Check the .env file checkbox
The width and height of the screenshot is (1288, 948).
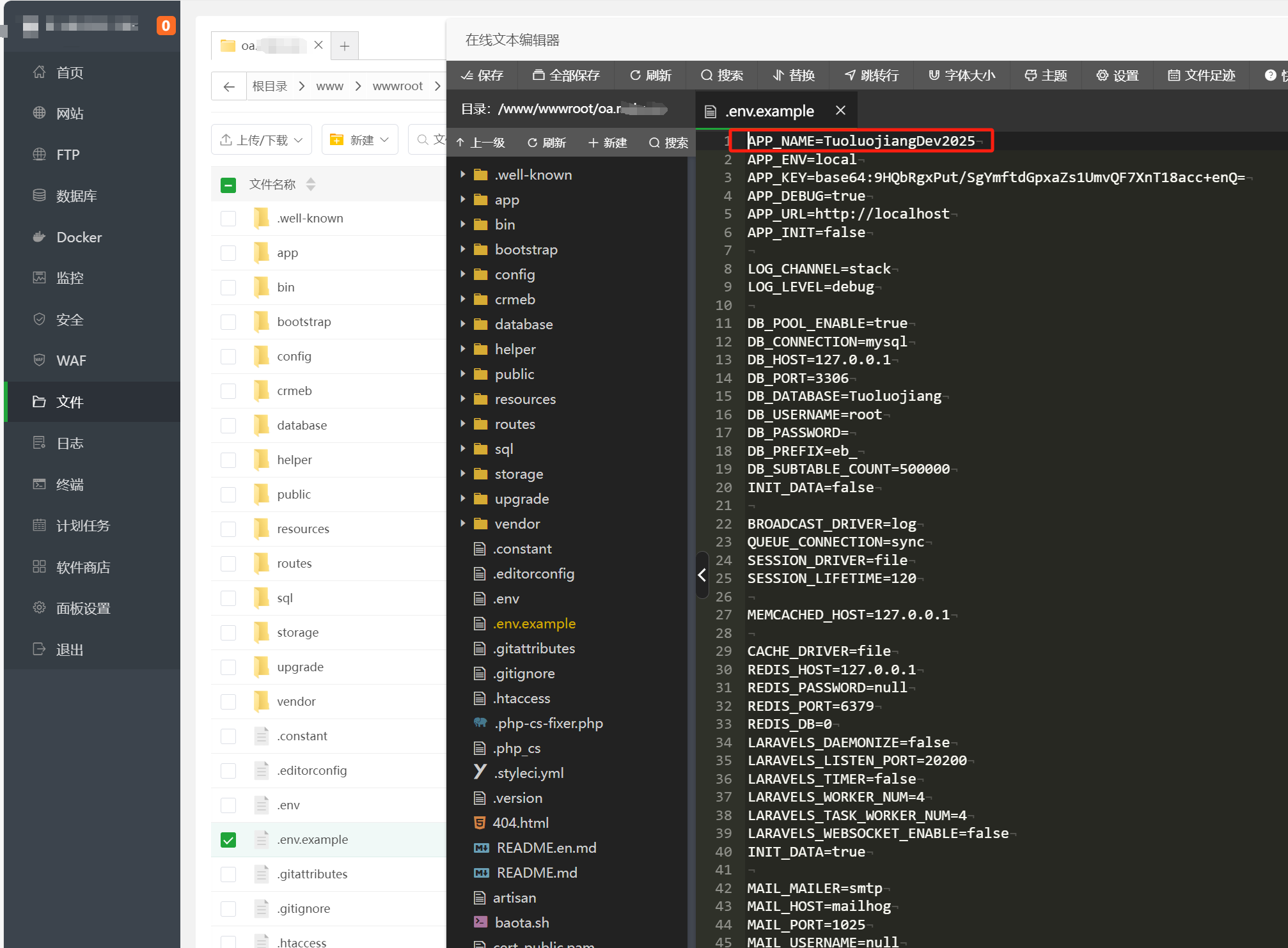[x=228, y=805]
